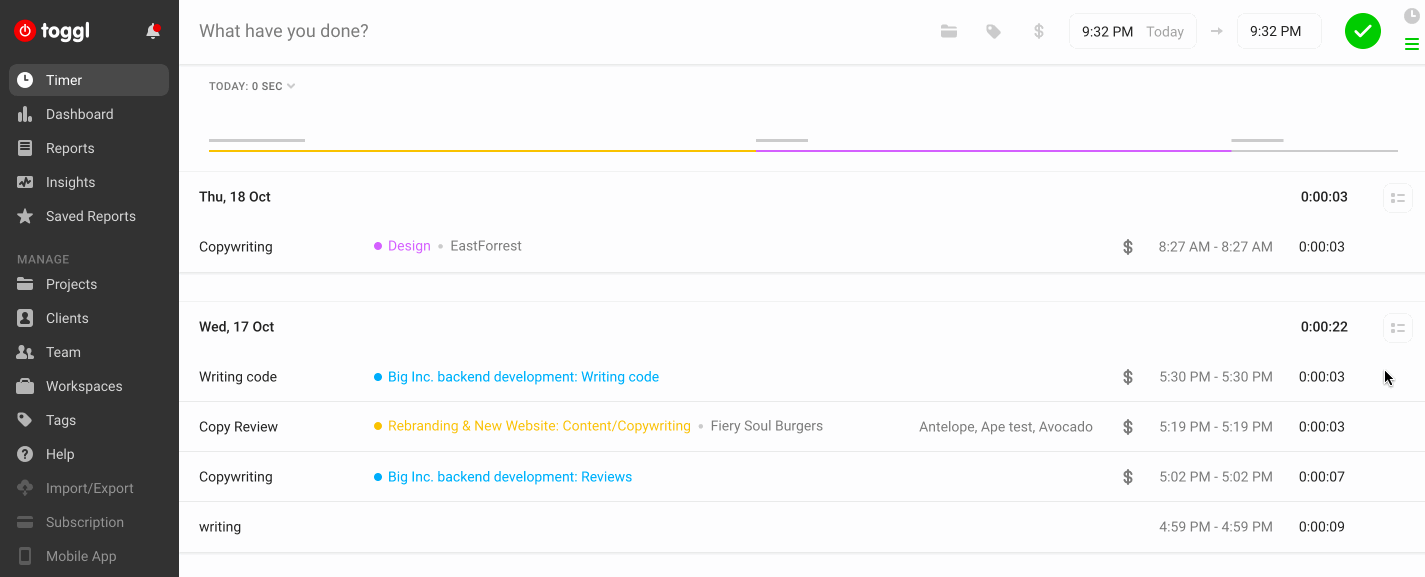The width and height of the screenshot is (1425, 577).
Task: Click duration 0:00:07 of Copywriting entry
Action: (x=1322, y=477)
